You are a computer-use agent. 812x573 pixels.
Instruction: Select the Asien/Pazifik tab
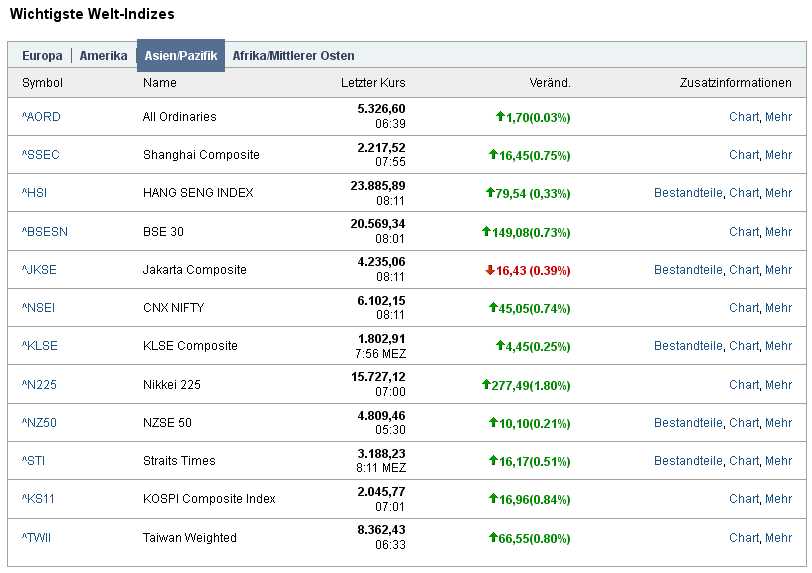click(180, 56)
